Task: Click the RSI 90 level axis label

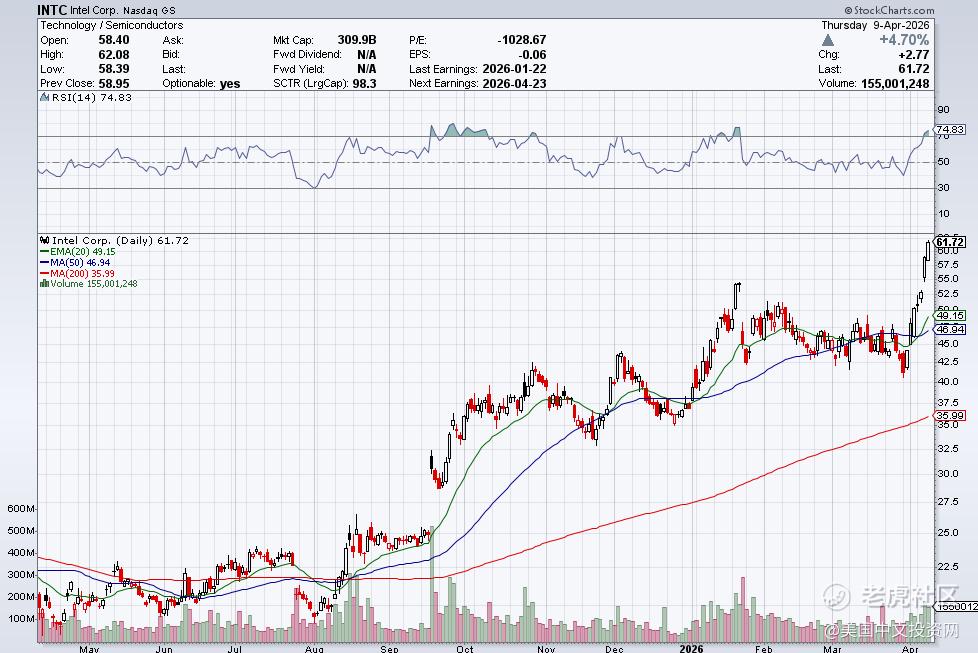Action: pyautogui.click(x=943, y=110)
